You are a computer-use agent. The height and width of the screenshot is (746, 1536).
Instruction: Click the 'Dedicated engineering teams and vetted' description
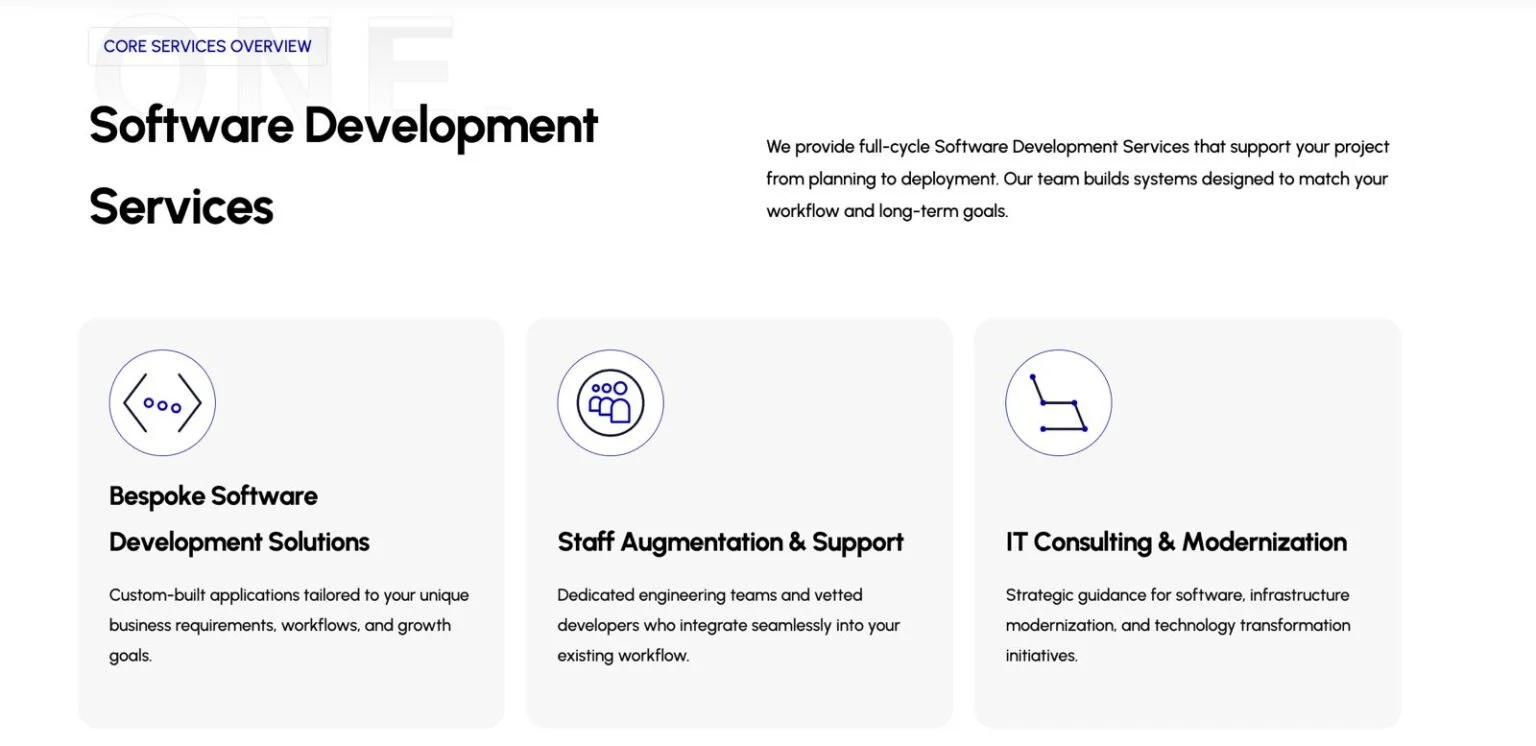(x=729, y=625)
